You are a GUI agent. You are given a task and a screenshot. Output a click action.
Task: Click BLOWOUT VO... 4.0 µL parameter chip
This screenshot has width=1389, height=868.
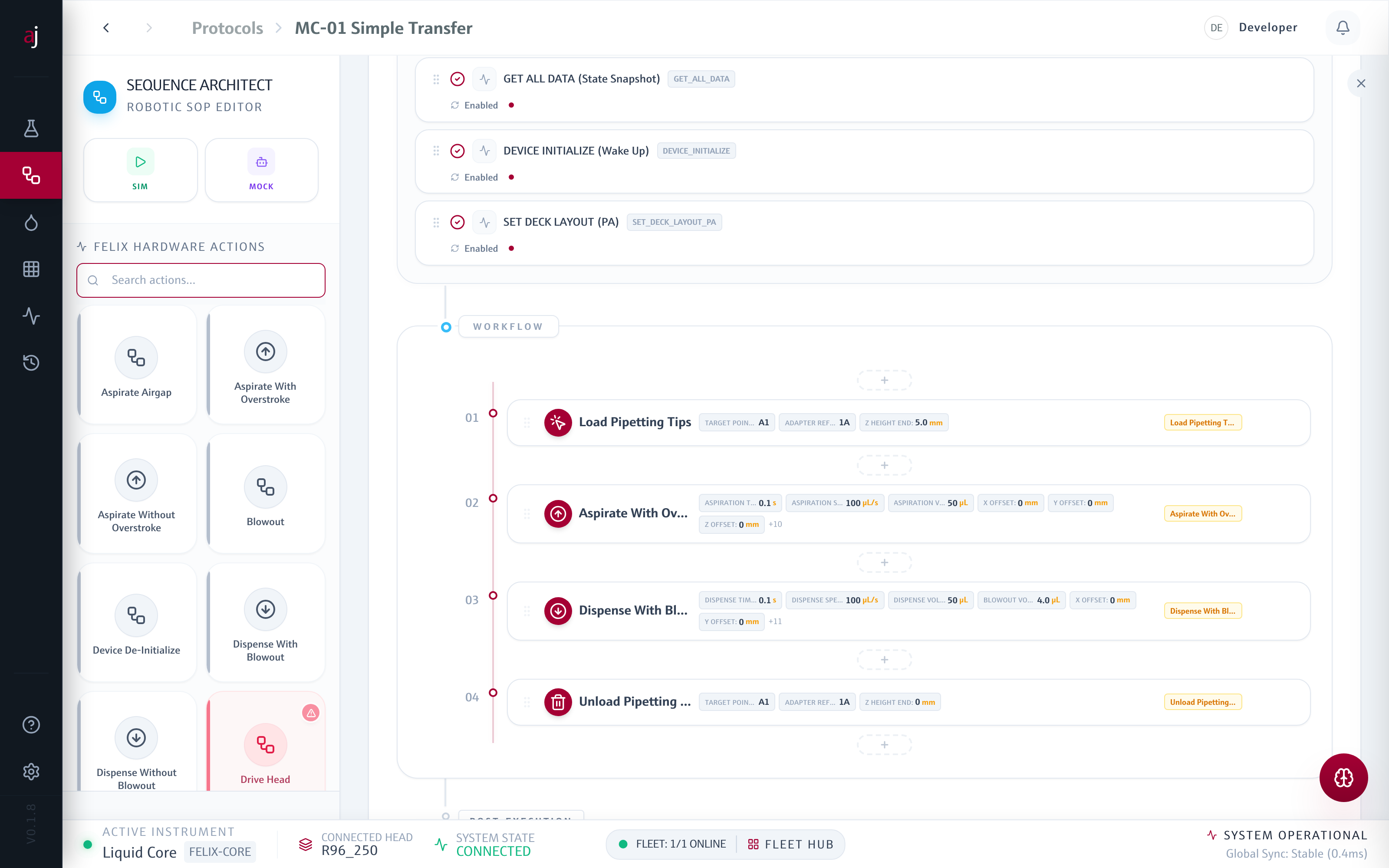point(1022,600)
